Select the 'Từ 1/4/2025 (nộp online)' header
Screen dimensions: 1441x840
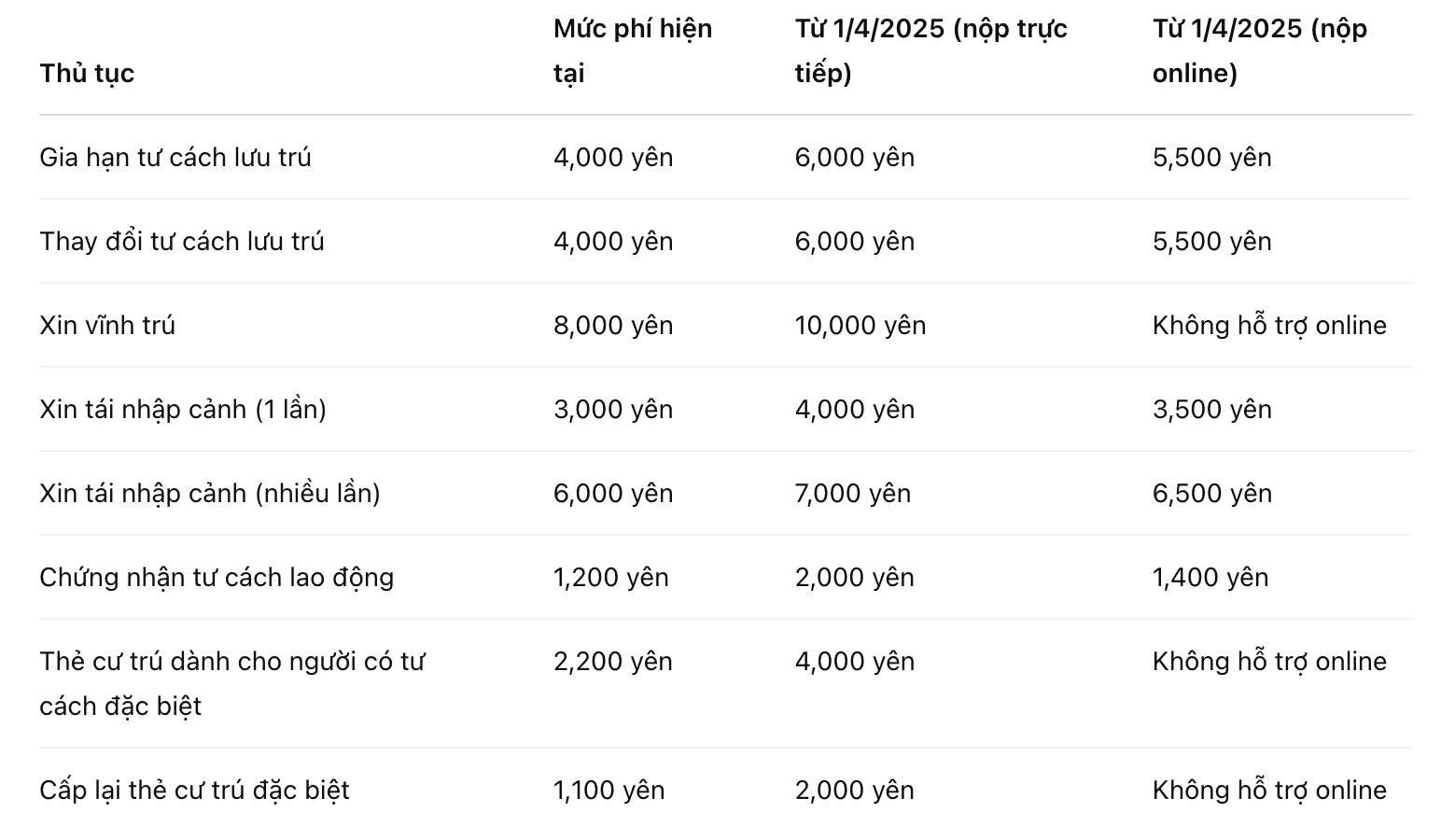1260,50
